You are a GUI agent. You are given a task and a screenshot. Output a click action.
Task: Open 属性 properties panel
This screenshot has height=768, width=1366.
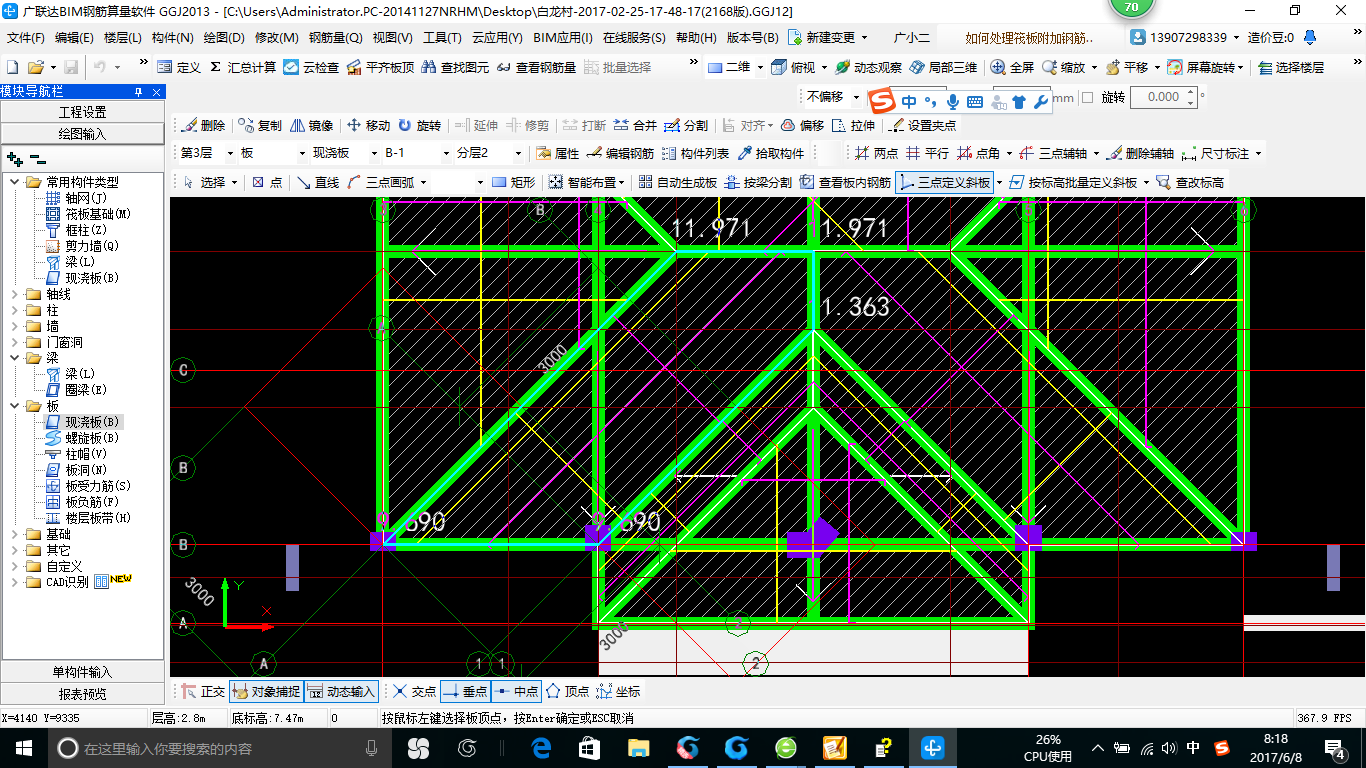[558, 153]
